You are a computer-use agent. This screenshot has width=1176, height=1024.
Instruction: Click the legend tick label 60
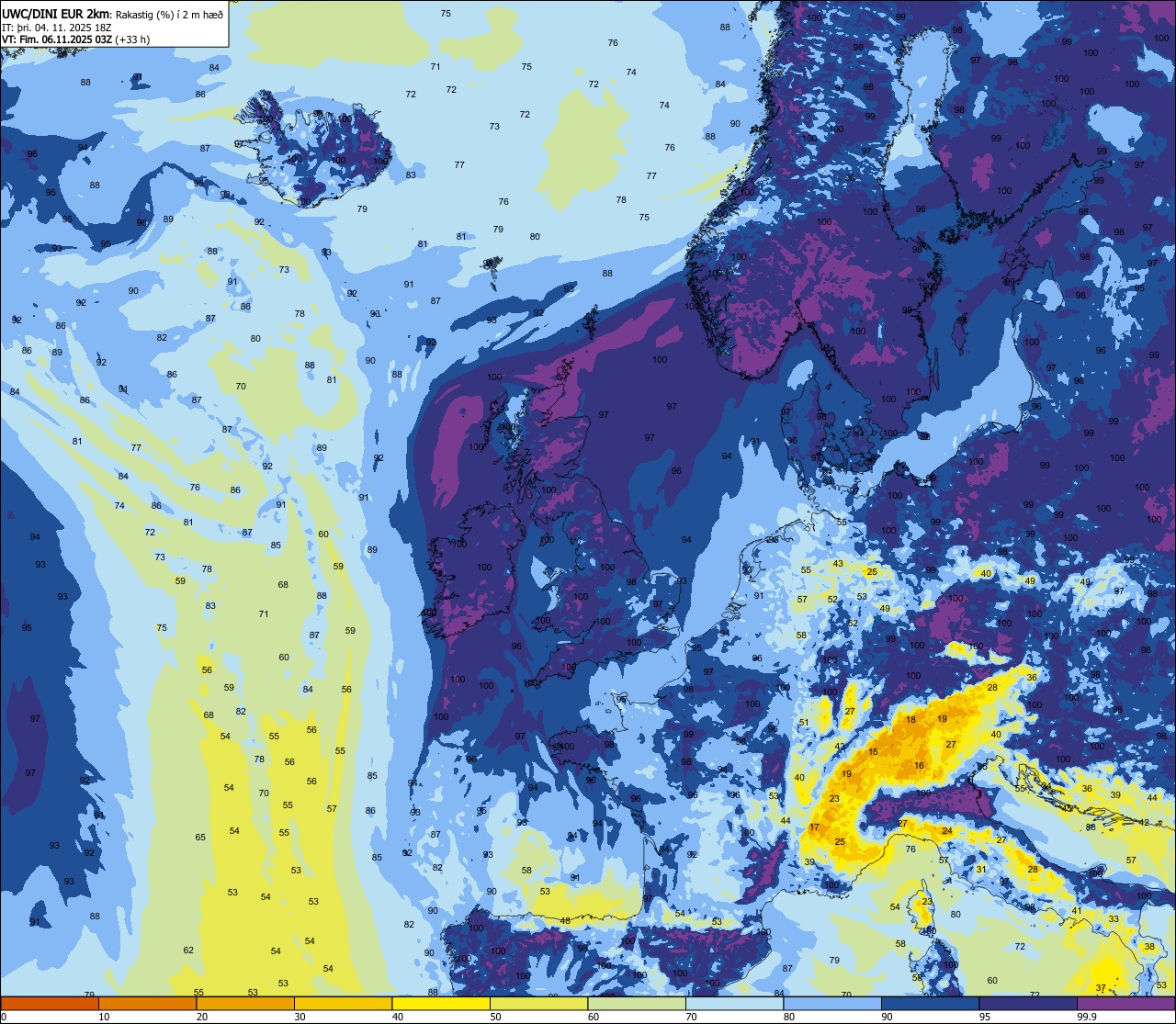(593, 1017)
